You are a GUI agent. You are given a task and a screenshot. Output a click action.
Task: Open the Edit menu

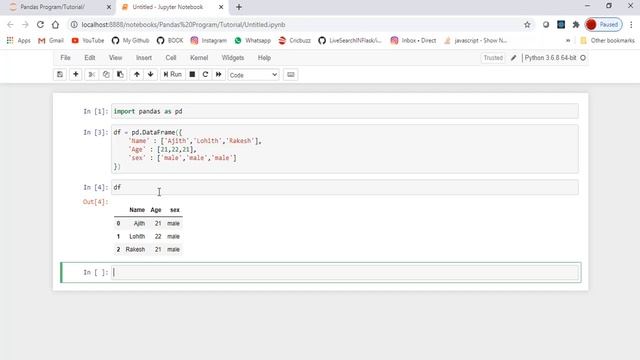coord(90,58)
